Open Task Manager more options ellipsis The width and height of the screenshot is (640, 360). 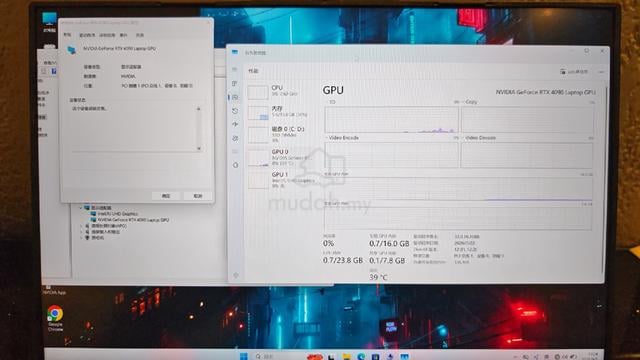tap(601, 71)
